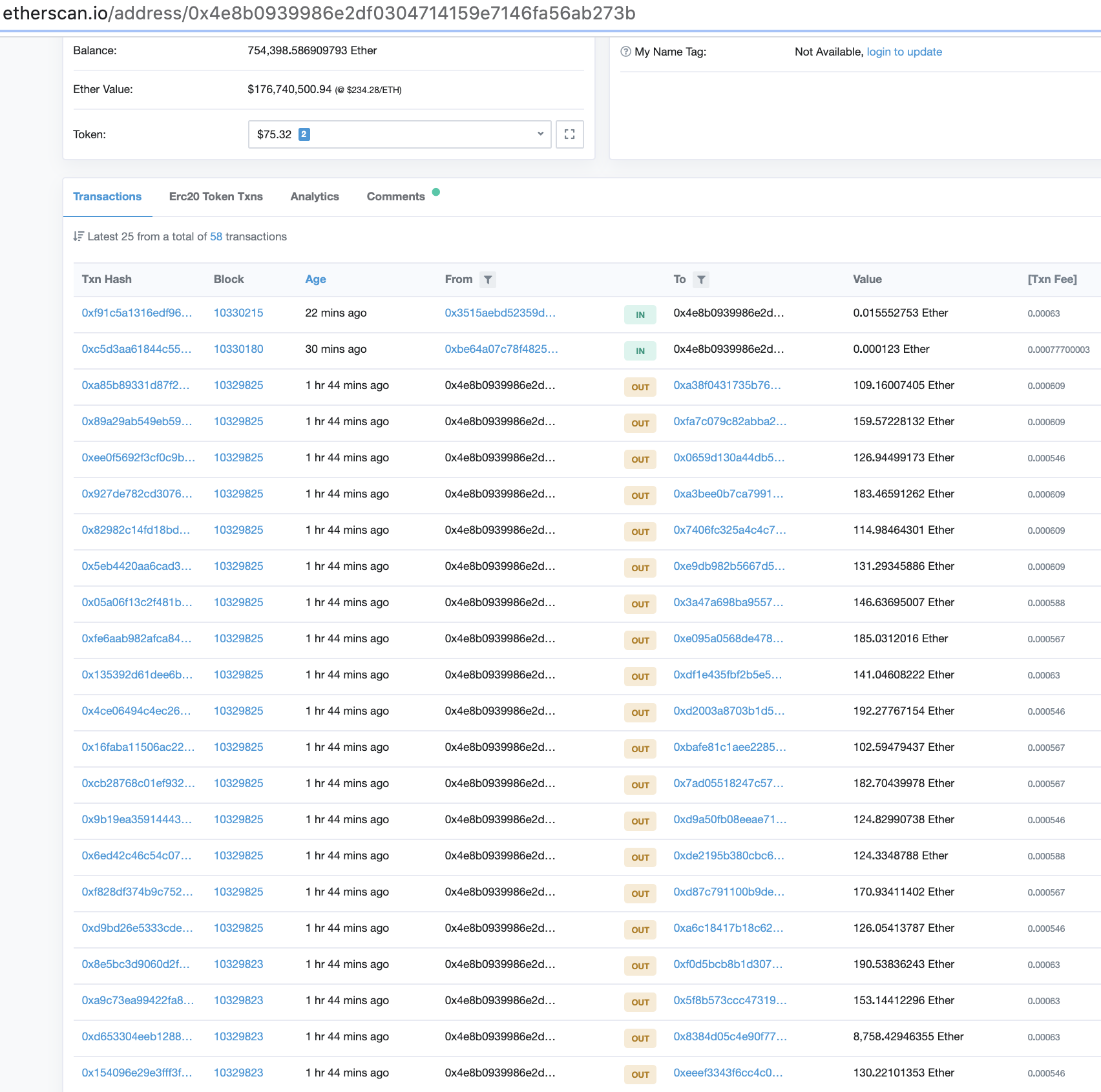Viewport: 1101px width, 1092px height.
Task: Open transaction hash 0x89a29ab549eb59…
Action: [137, 421]
